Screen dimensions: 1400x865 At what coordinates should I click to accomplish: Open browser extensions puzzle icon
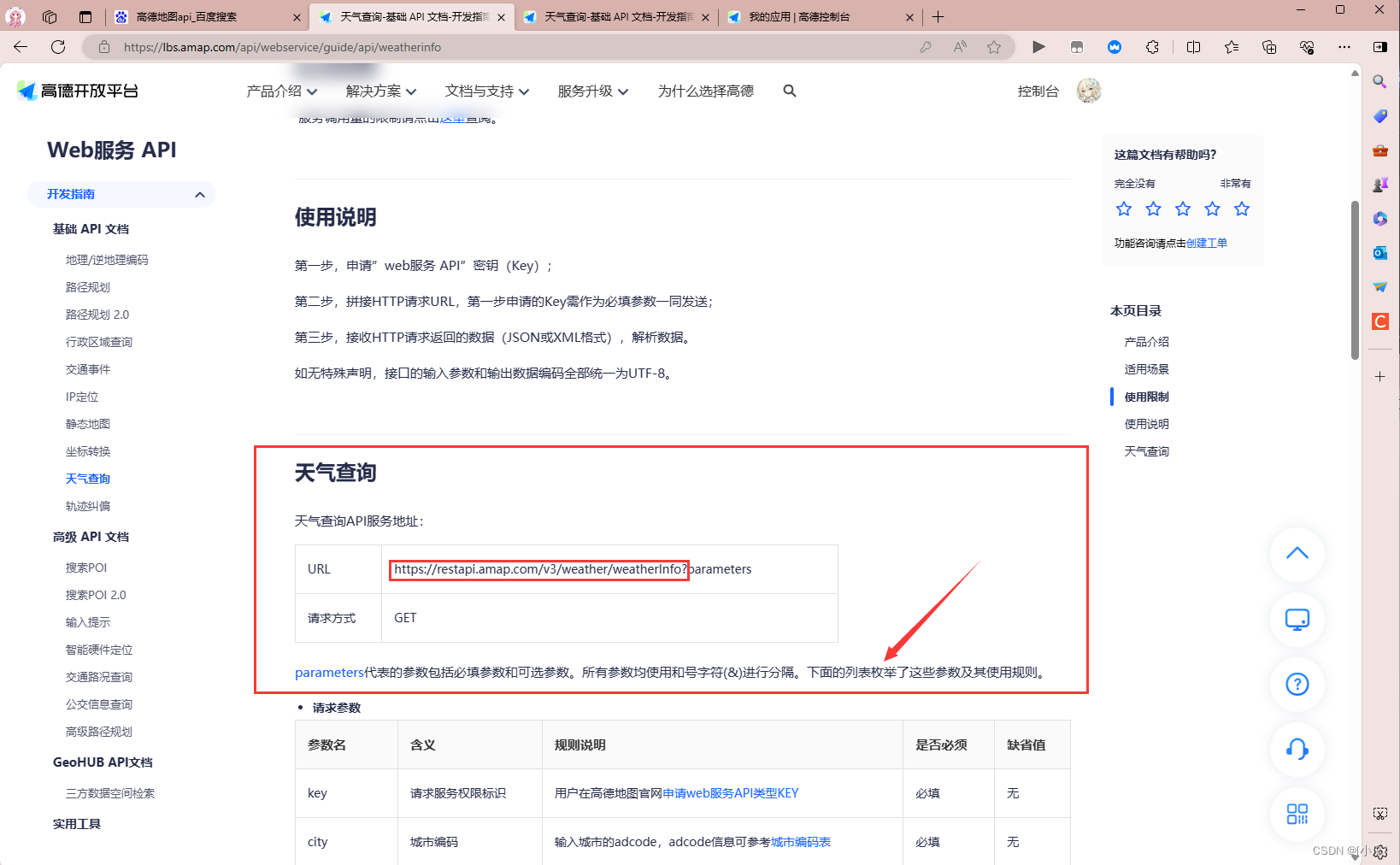pos(1152,47)
